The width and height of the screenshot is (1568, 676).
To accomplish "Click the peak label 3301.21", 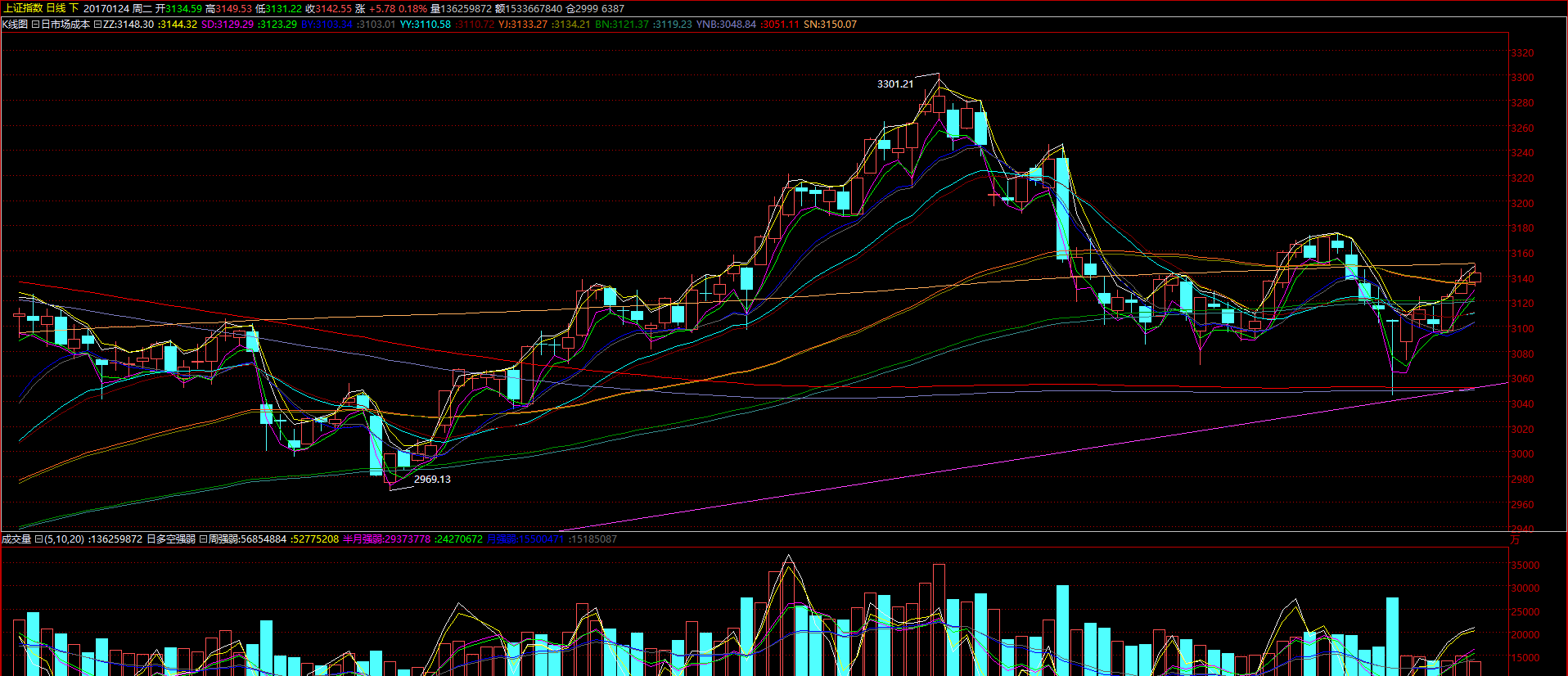I will (x=895, y=84).
